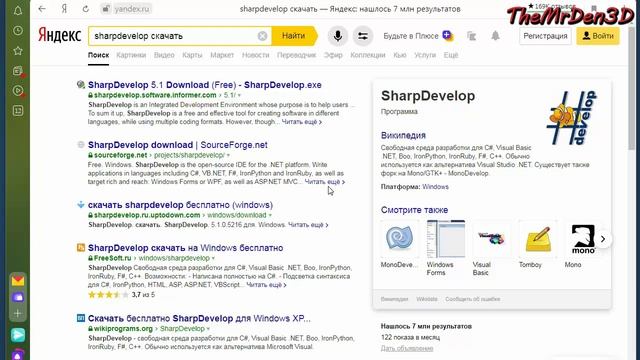
Task: Click the SharpDevelop logo image
Action: click(572, 118)
